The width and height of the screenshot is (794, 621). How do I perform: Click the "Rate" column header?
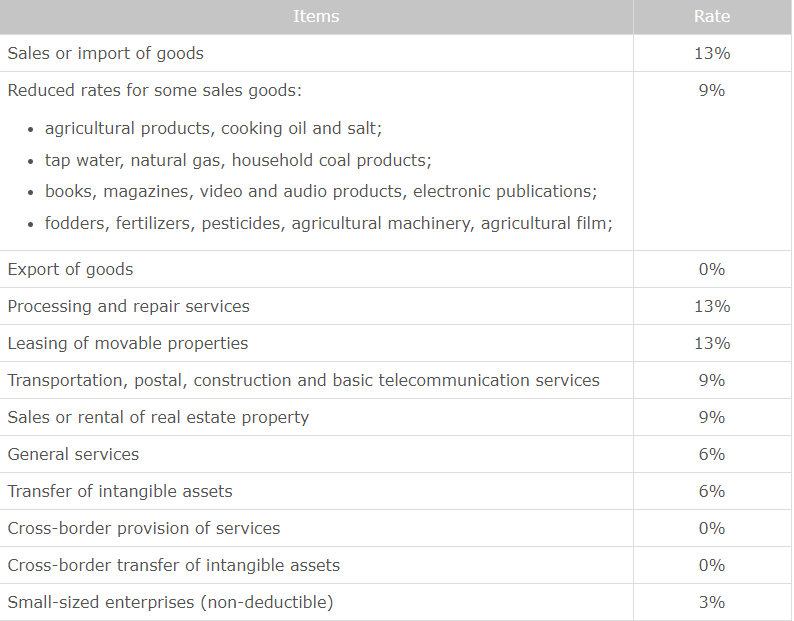tap(711, 16)
